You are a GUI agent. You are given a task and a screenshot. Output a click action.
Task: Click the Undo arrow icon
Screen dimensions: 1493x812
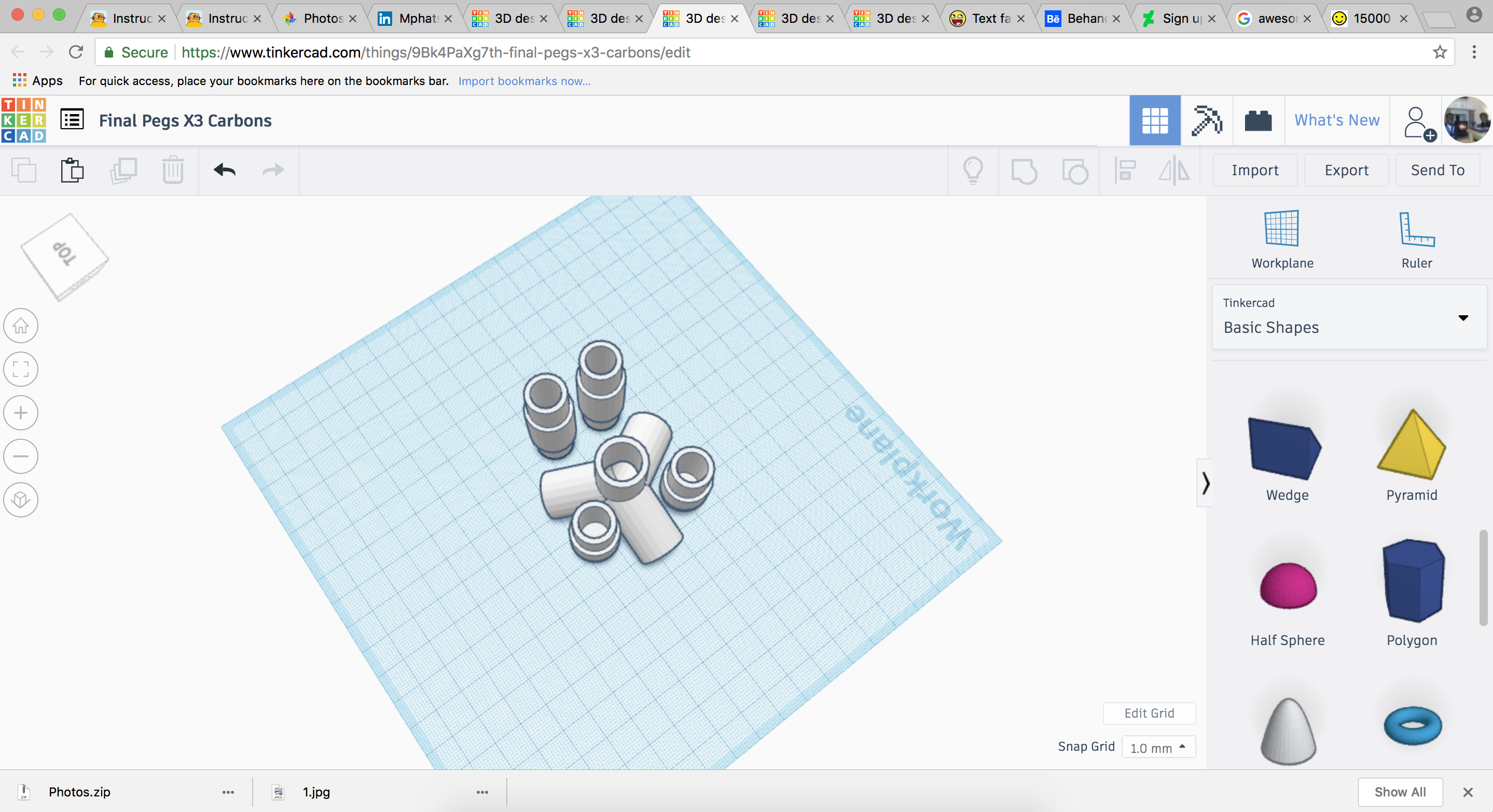[x=224, y=170]
